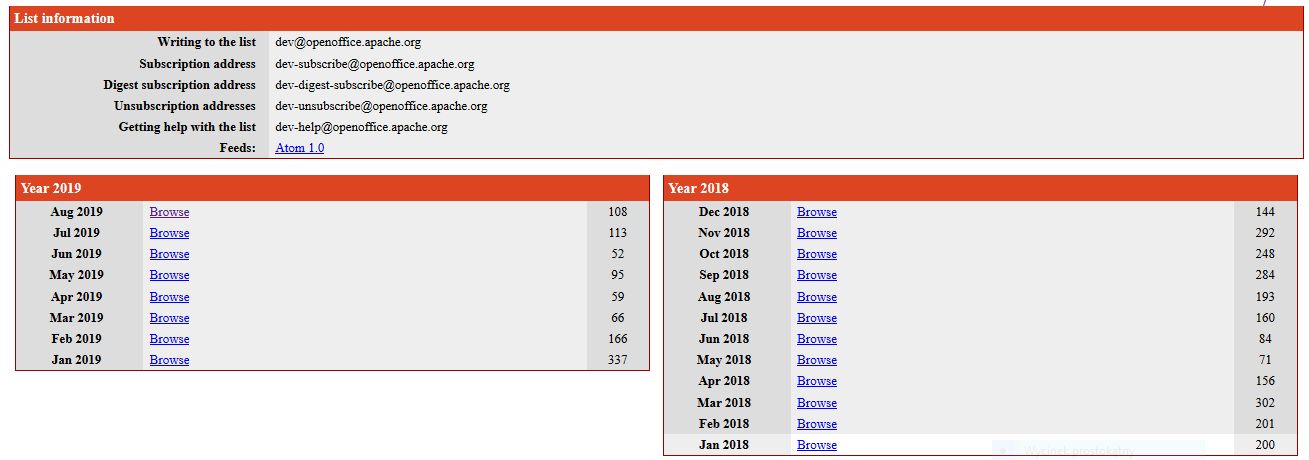Browse the Mar 2019 archive
Image resolution: width=1309 pixels, height=460 pixels.
pos(169,318)
